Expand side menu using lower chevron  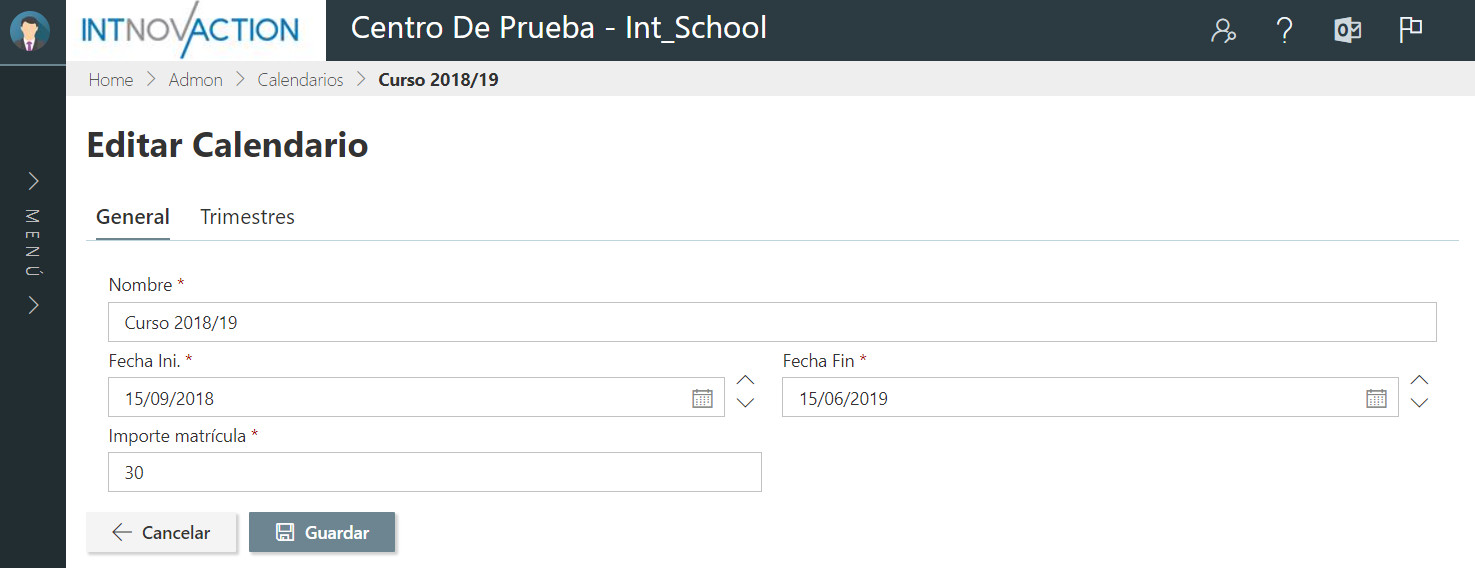(33, 305)
